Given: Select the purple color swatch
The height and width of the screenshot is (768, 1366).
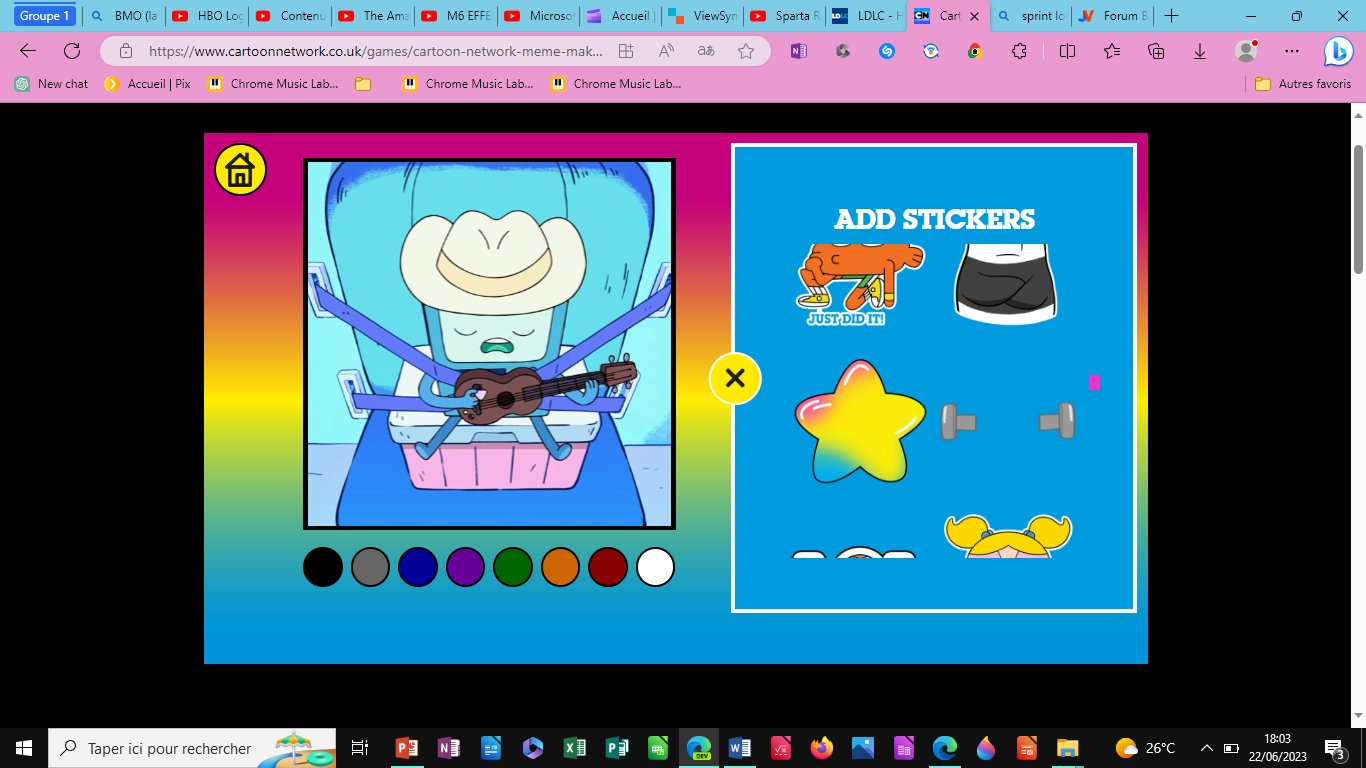Looking at the screenshot, I should pyautogui.click(x=465, y=567).
